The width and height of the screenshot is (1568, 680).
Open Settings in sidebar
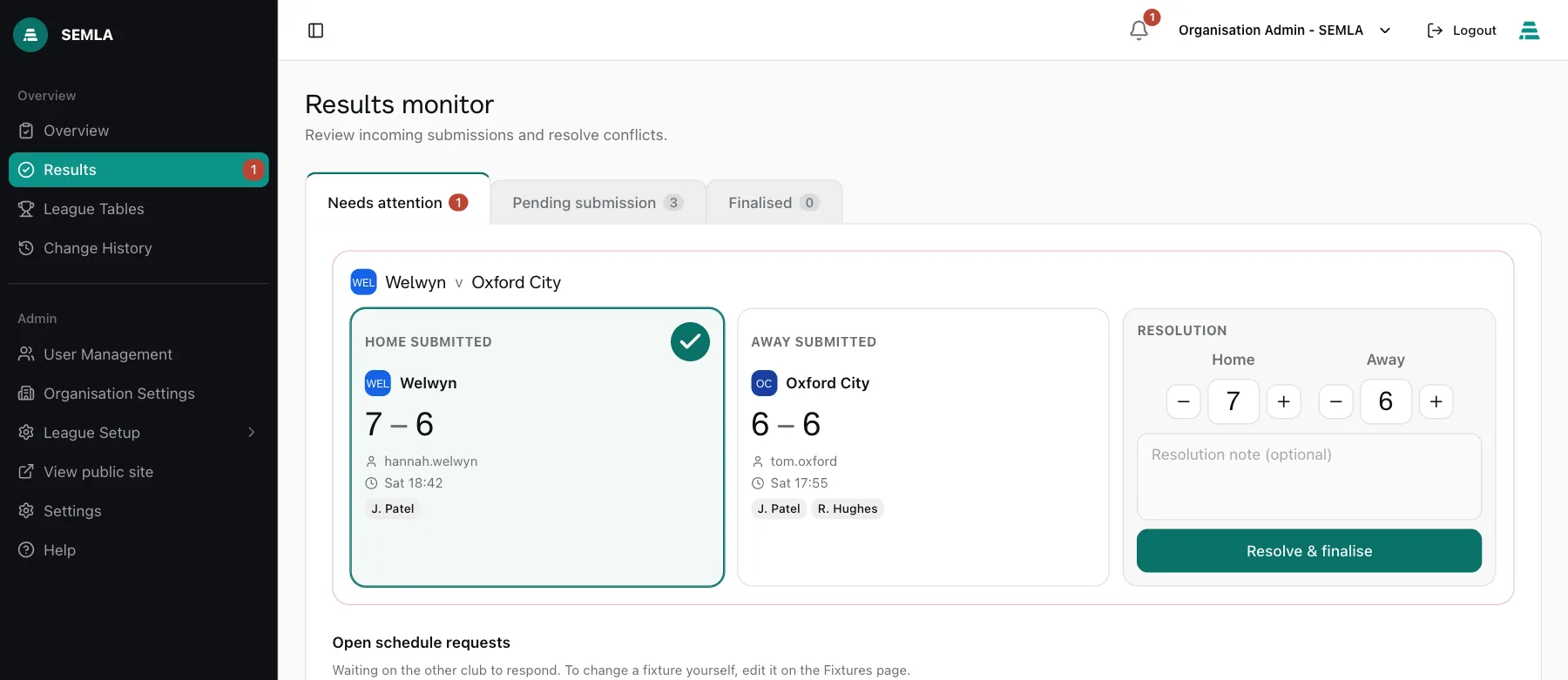[139, 511]
